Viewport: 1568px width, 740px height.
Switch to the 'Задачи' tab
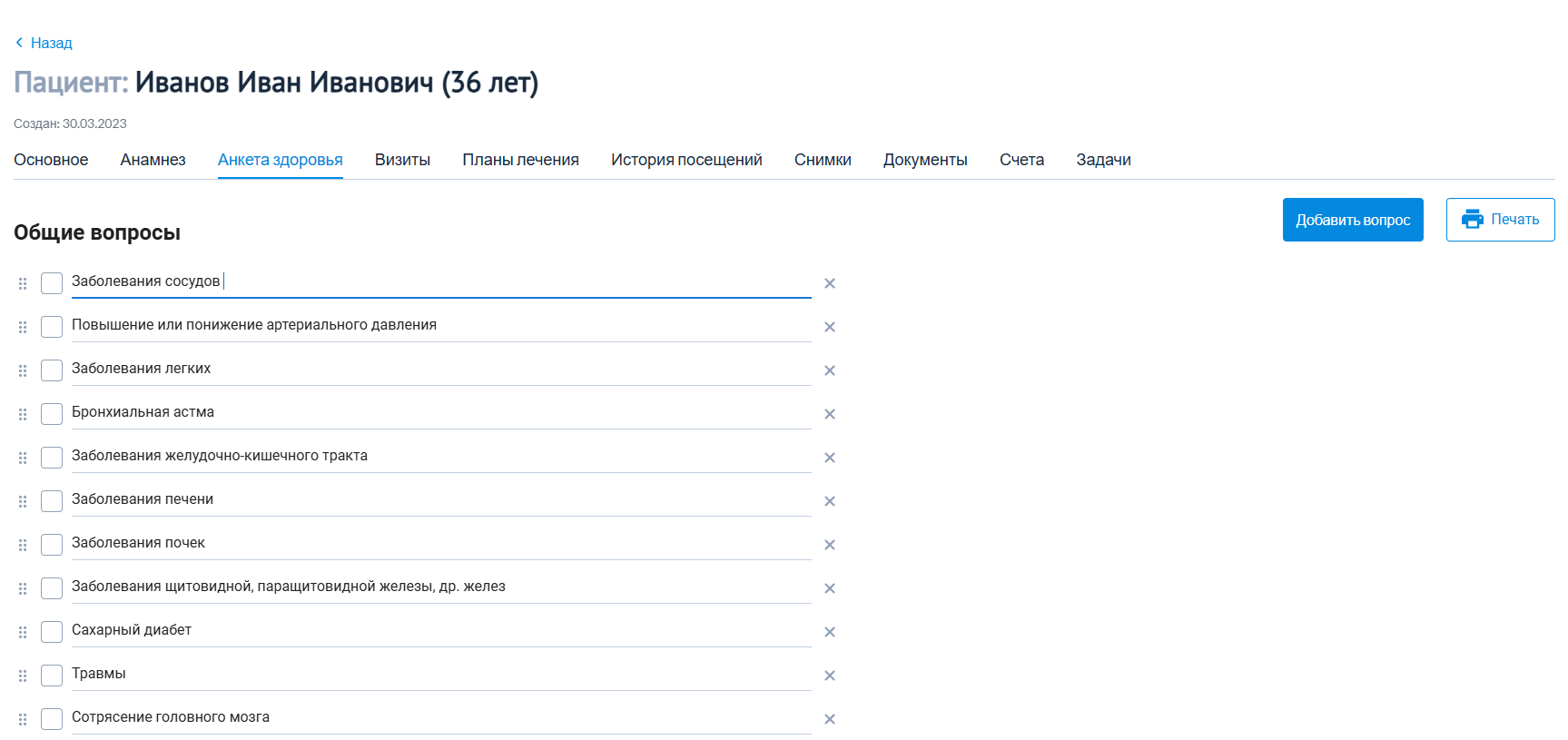(x=1103, y=160)
